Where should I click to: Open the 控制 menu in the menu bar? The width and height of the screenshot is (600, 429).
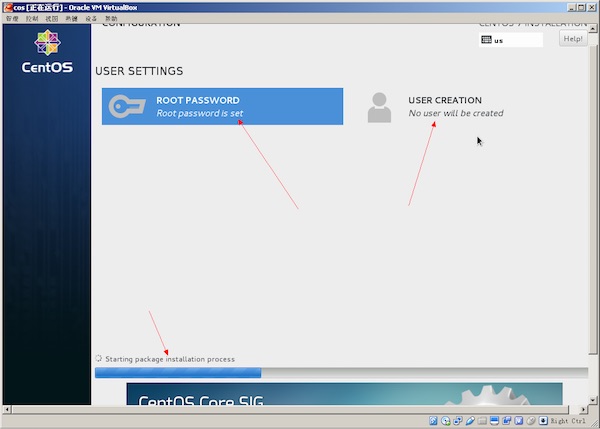34,19
